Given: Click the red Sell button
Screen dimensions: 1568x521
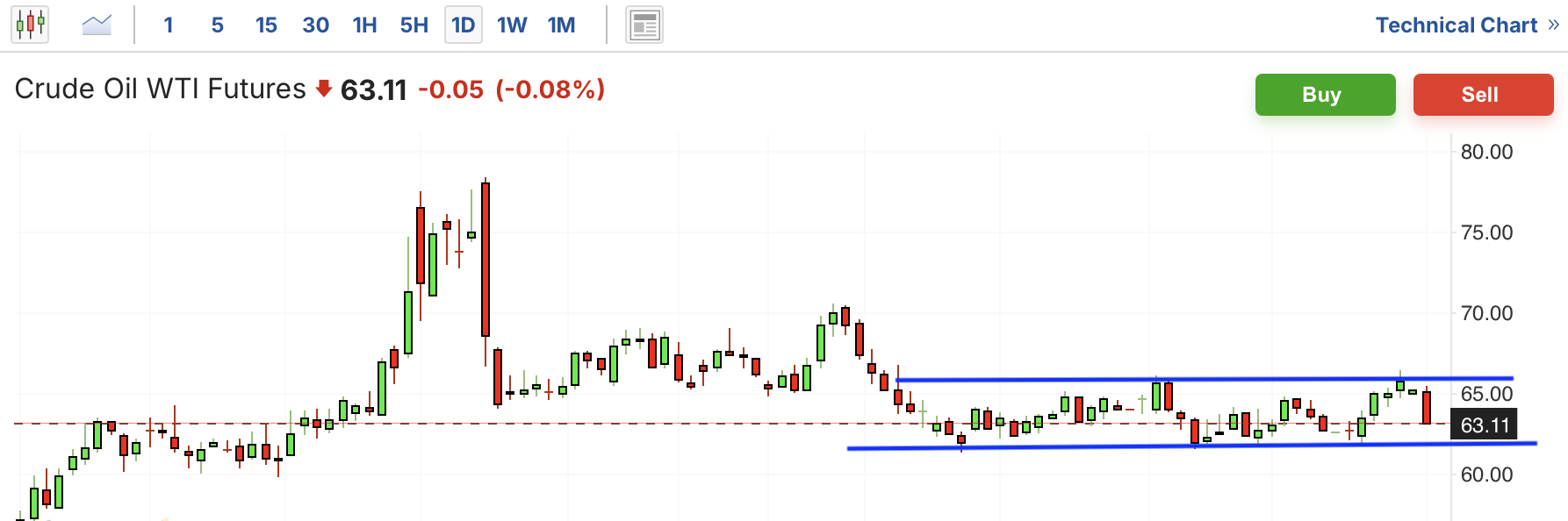Looking at the screenshot, I should coord(1483,95).
